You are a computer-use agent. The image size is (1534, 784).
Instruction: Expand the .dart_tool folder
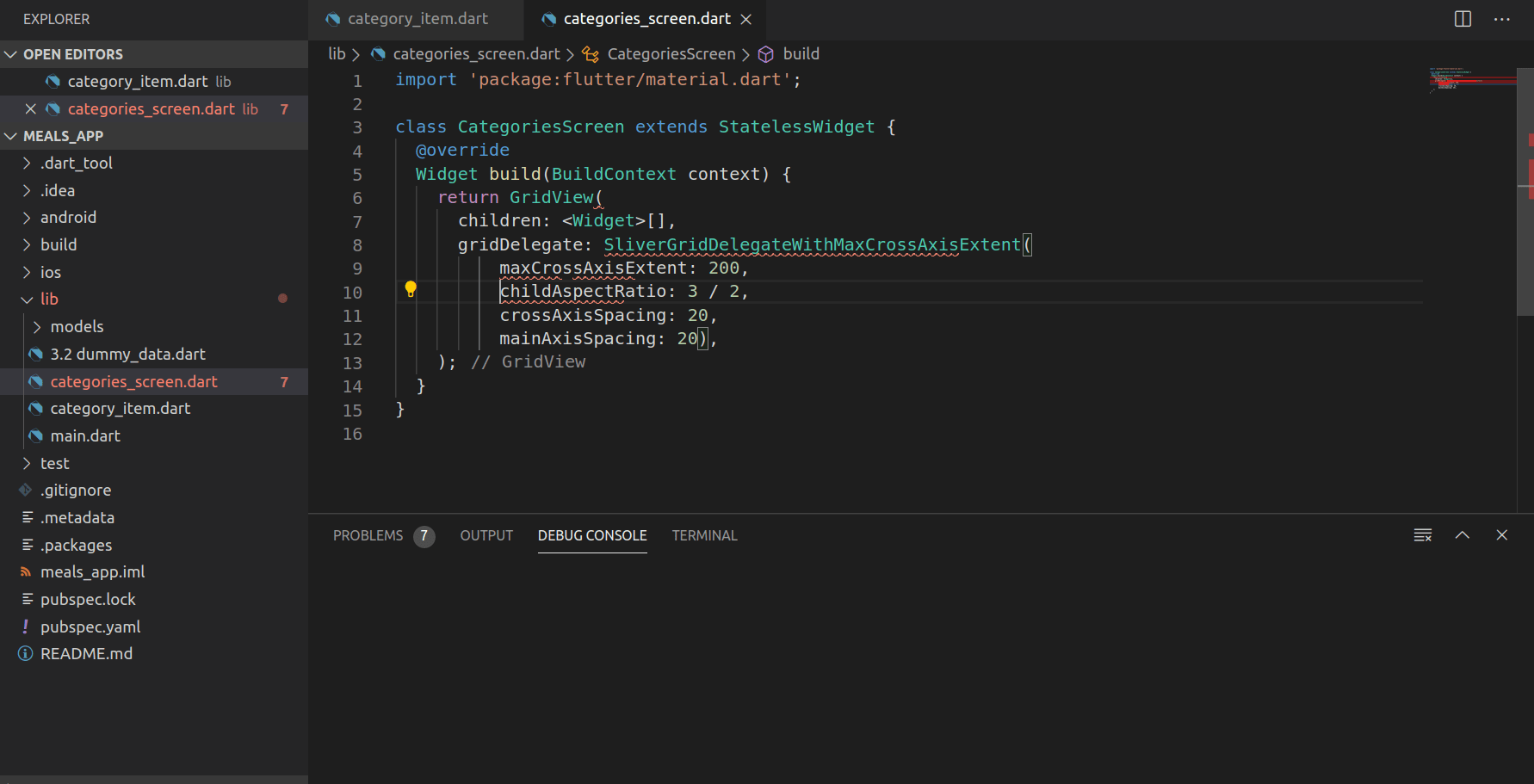tap(27, 163)
